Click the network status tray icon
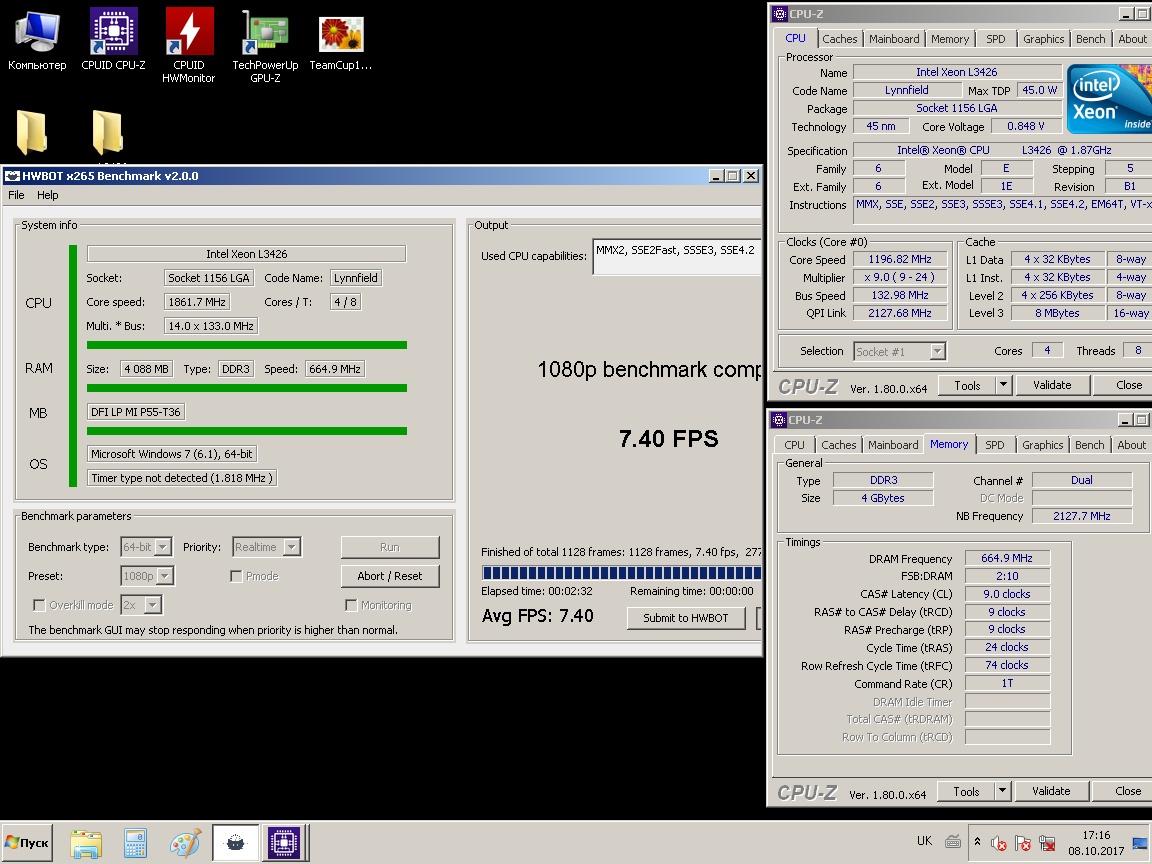The image size is (1152, 864). coord(1048,843)
